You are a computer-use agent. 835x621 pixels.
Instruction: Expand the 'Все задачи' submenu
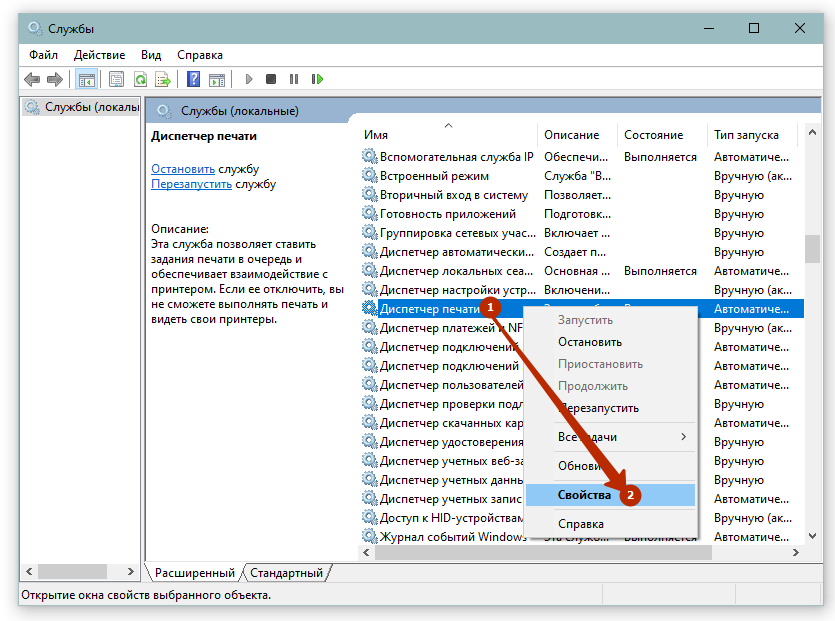click(610, 437)
